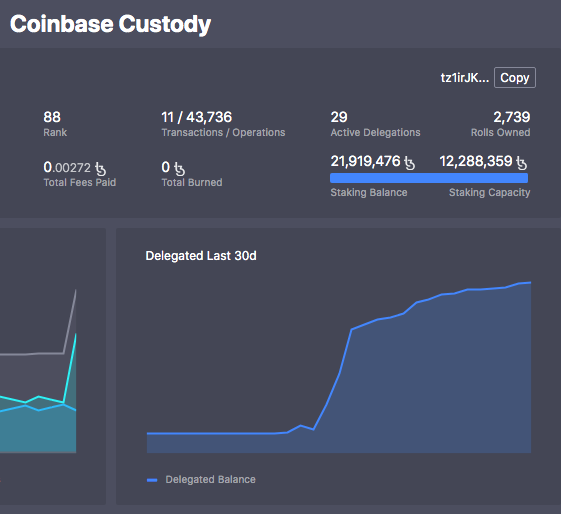Viewport: 561px width, 514px height.
Task: Click the Staking Balance label
Action: (x=369, y=192)
